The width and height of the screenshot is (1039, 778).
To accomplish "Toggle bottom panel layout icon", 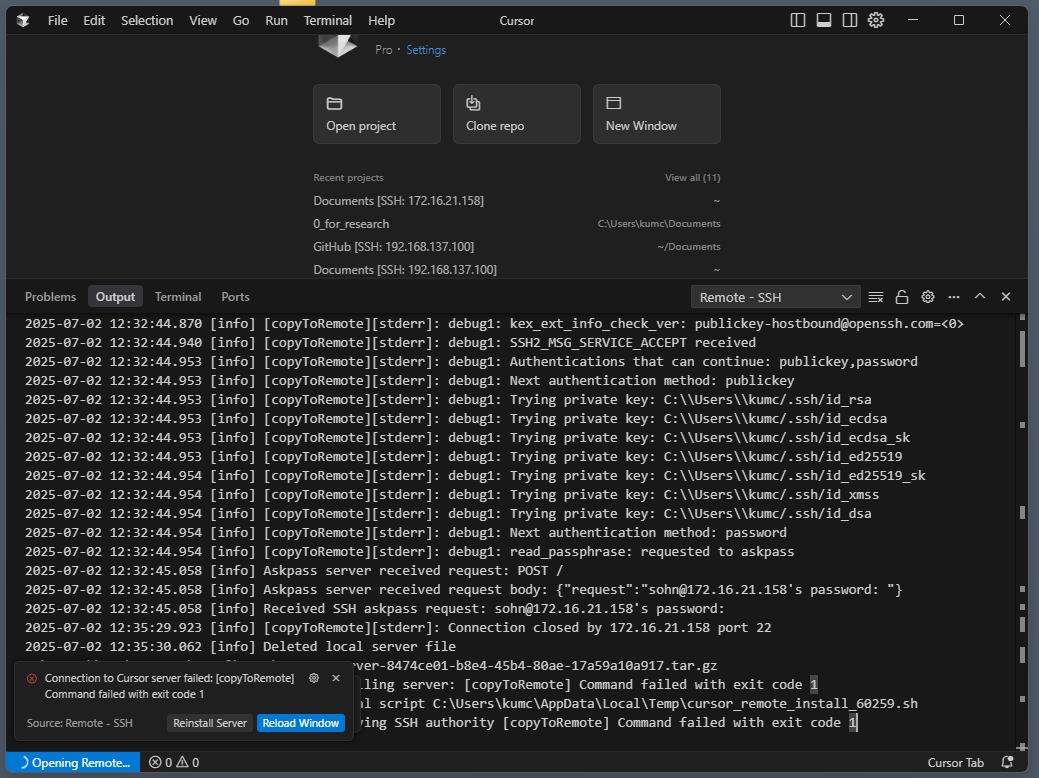I will pos(824,21).
